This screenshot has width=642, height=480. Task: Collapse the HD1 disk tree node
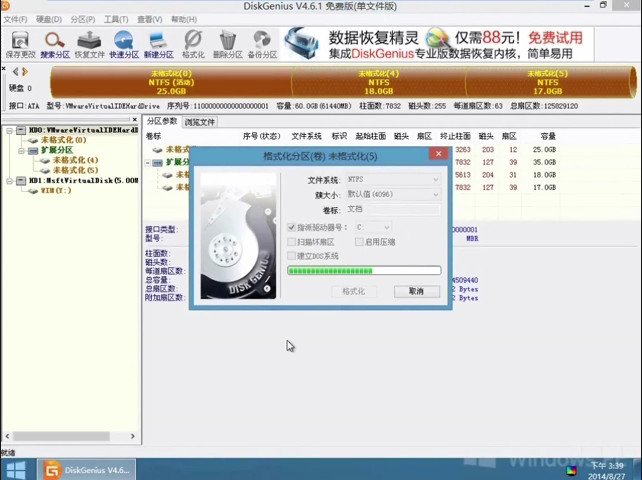9,181
